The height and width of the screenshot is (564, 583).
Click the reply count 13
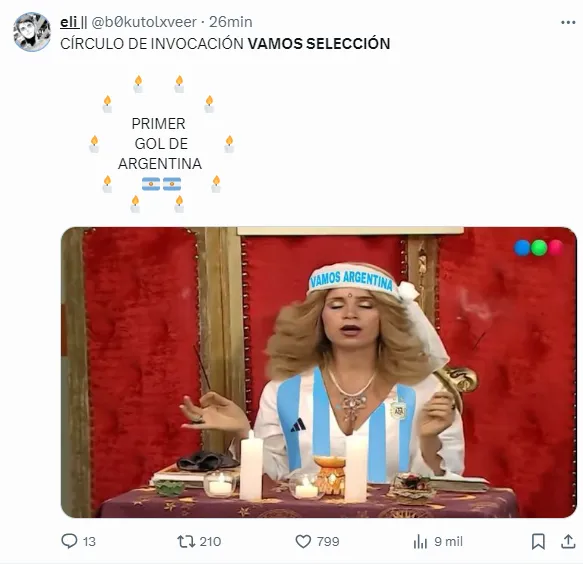(x=89, y=542)
